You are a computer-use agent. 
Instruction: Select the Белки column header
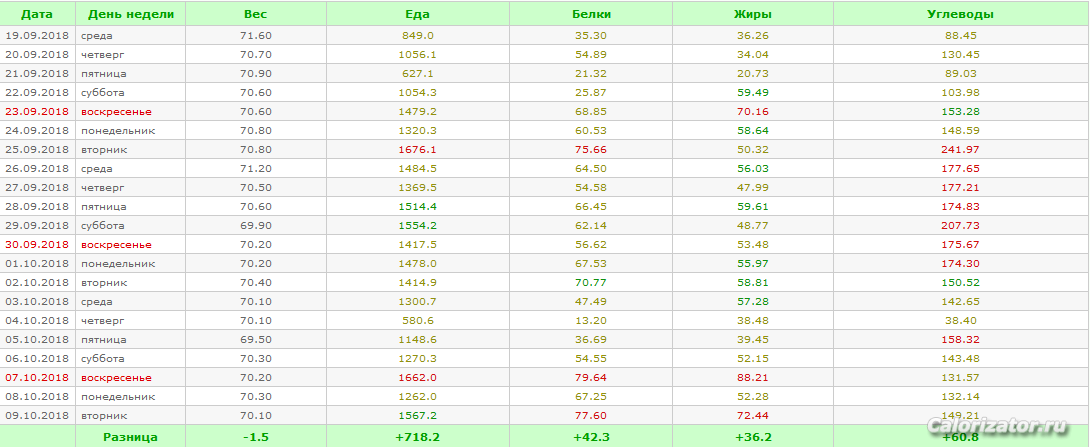tap(591, 14)
